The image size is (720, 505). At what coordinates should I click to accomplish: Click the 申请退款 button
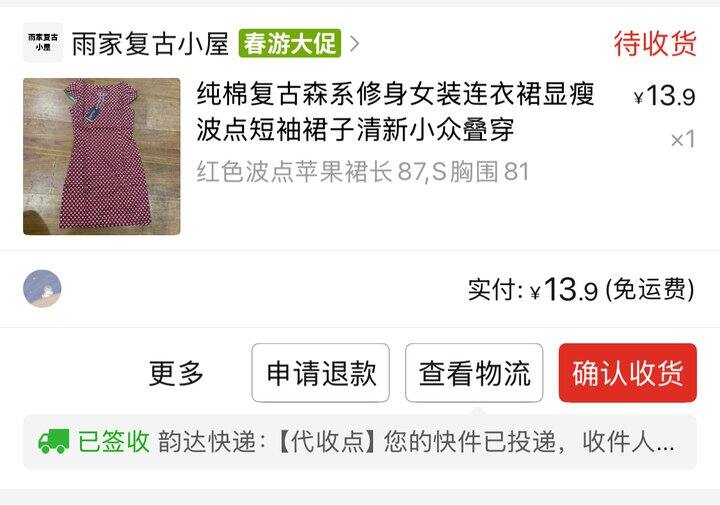pos(321,373)
